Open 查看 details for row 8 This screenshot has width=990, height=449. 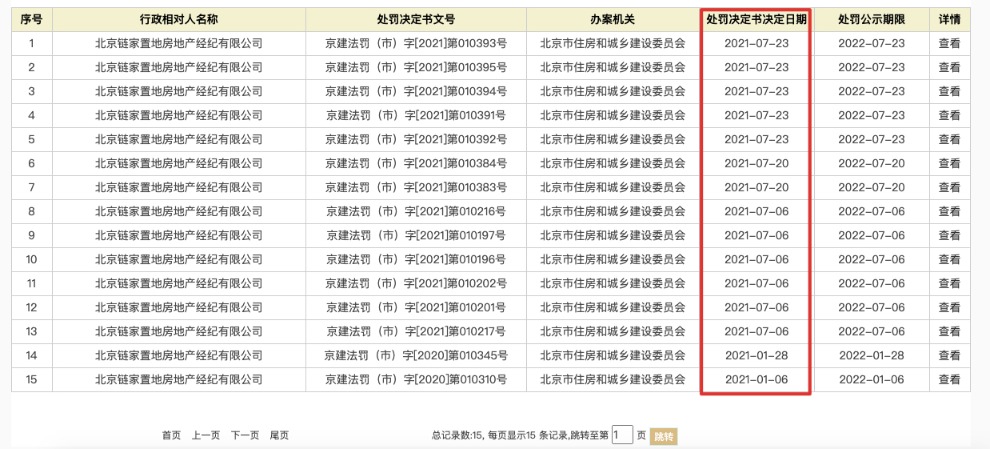tap(949, 212)
